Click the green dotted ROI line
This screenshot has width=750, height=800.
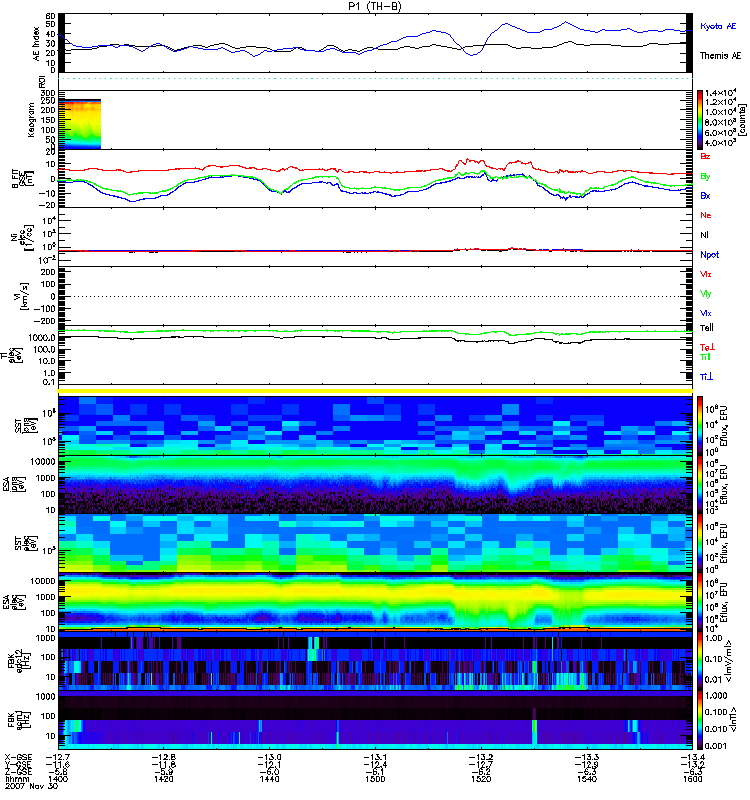click(376, 79)
